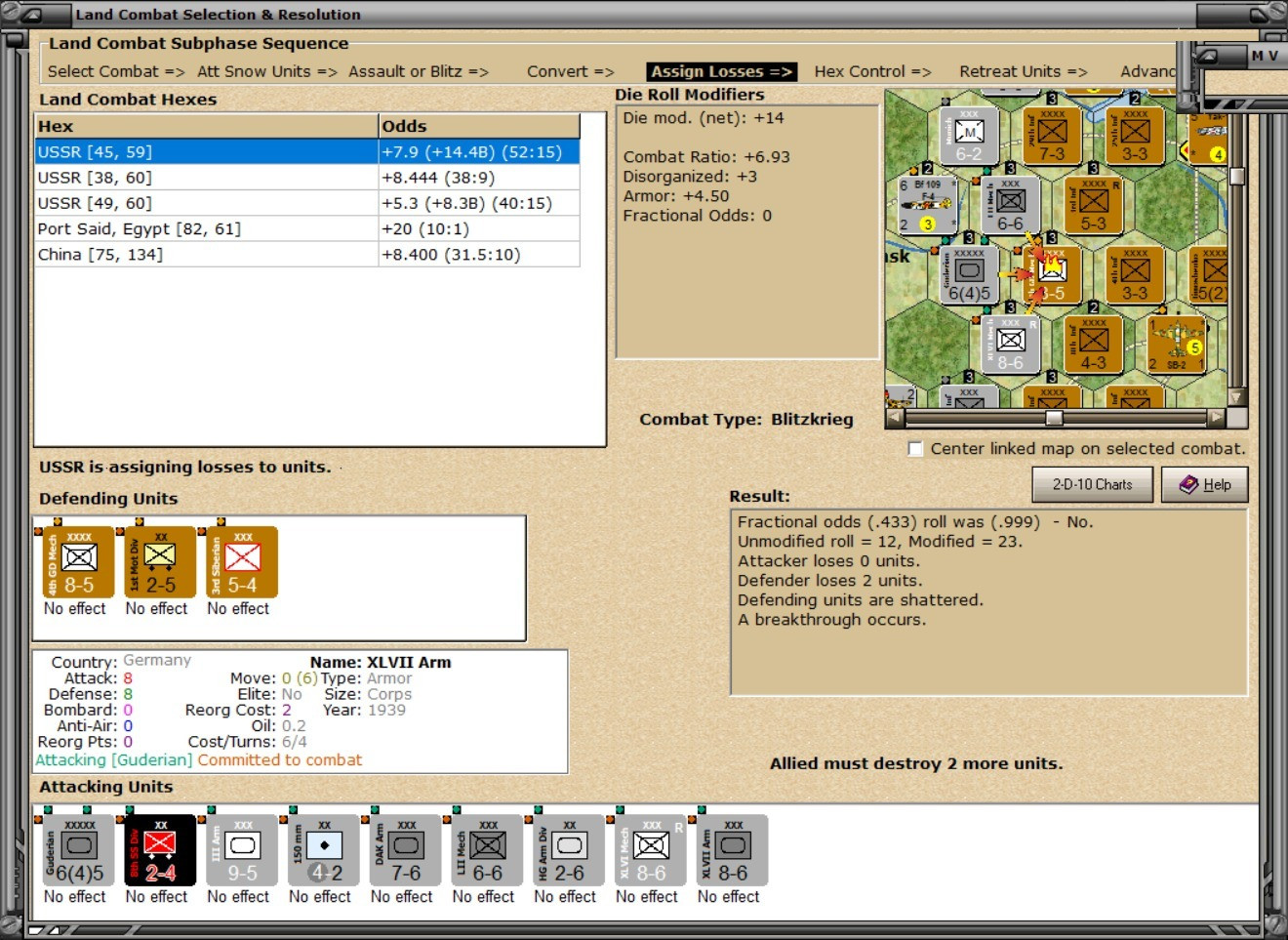Select the XLVII Arm 8-6 attacking unit

[x=733, y=850]
